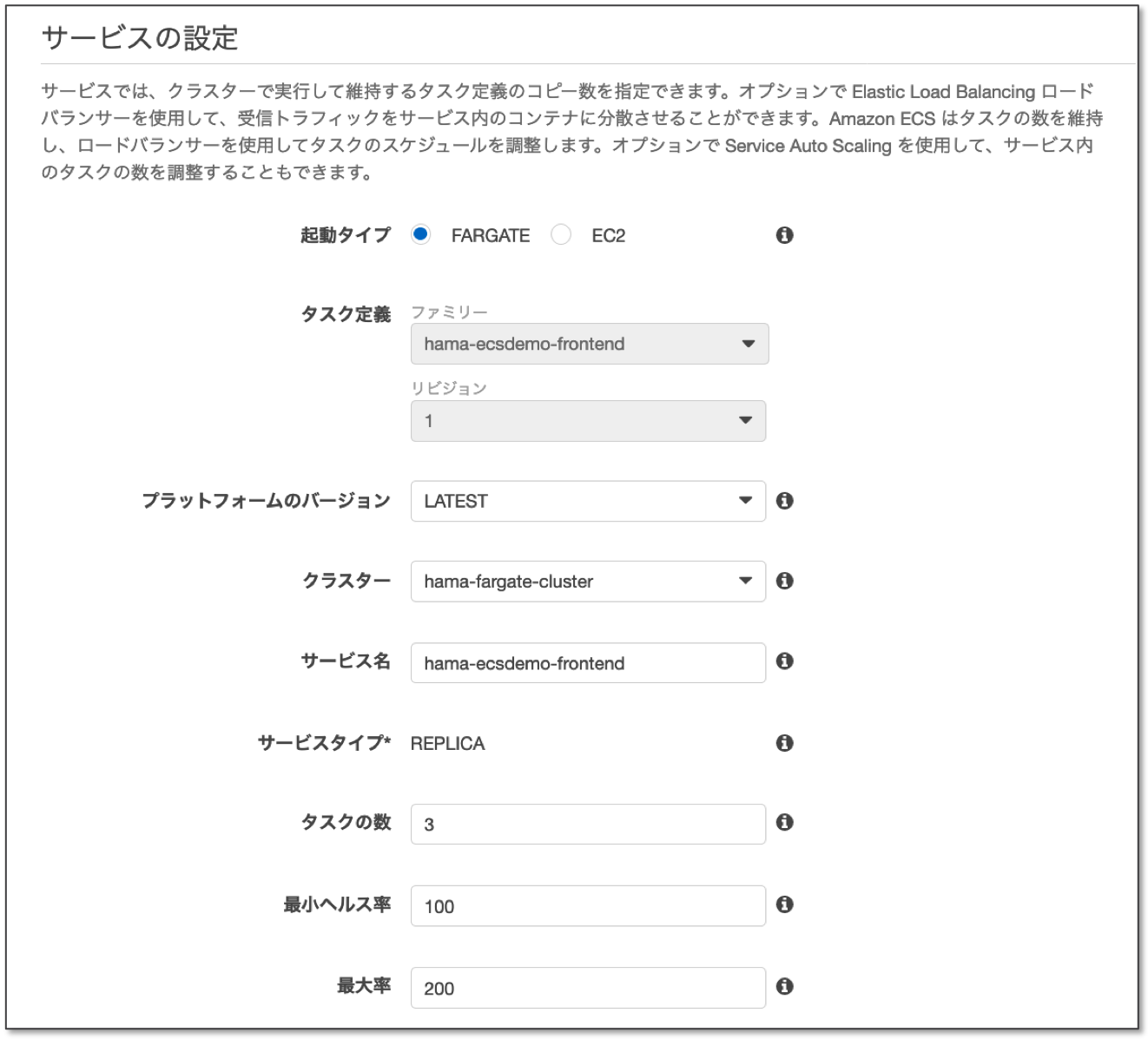Image resolution: width=1148 pixels, height=1039 pixels.
Task: Click the タスク定義 label
Action: [x=346, y=314]
